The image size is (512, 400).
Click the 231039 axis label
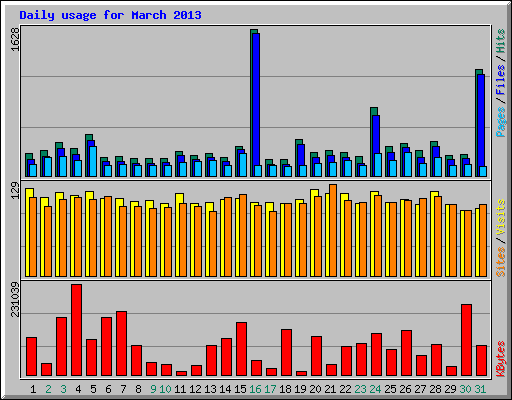(15, 299)
